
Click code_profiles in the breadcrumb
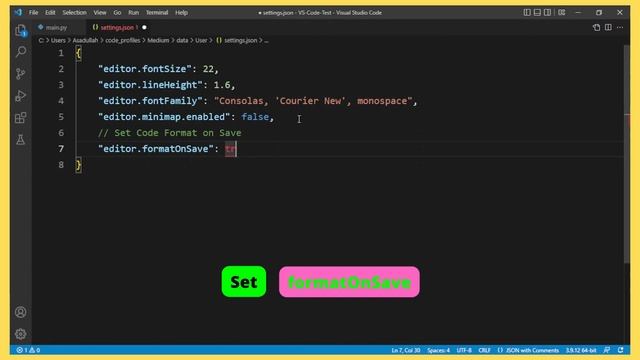click(x=122, y=40)
